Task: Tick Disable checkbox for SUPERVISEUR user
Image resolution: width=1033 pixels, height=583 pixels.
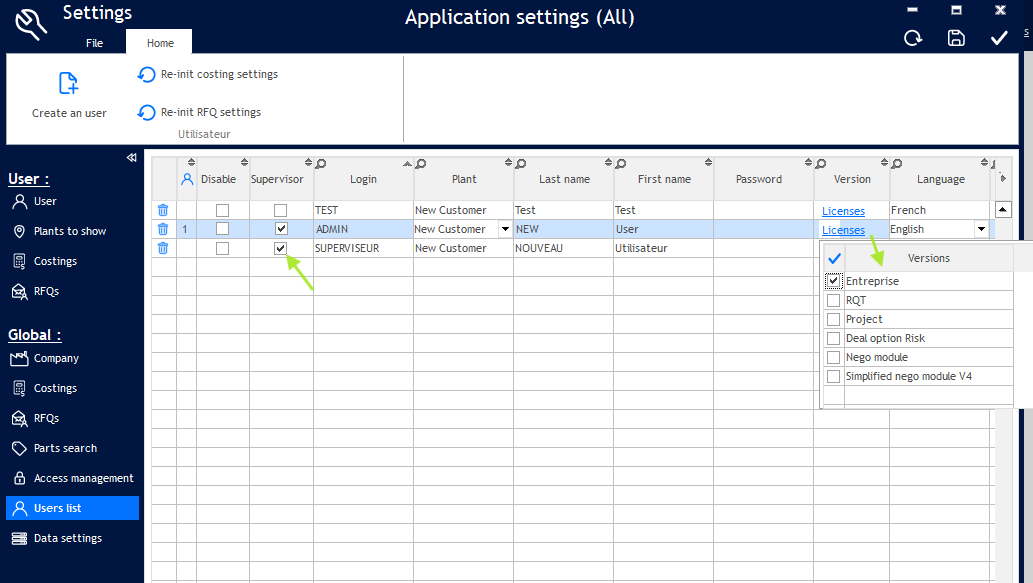Action: pyautogui.click(x=222, y=248)
